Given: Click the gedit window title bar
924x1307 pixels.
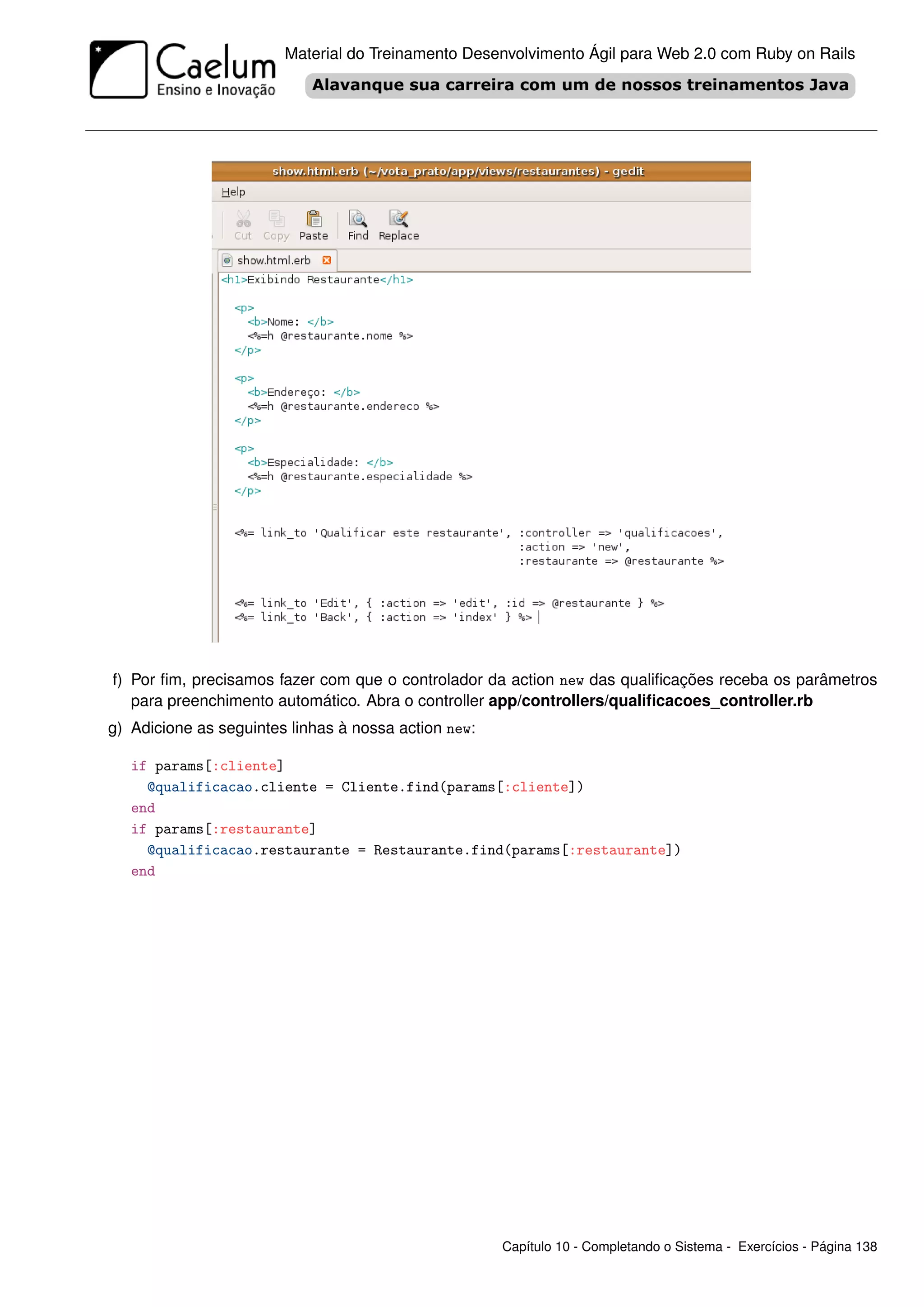Looking at the screenshot, I should click(x=481, y=171).
